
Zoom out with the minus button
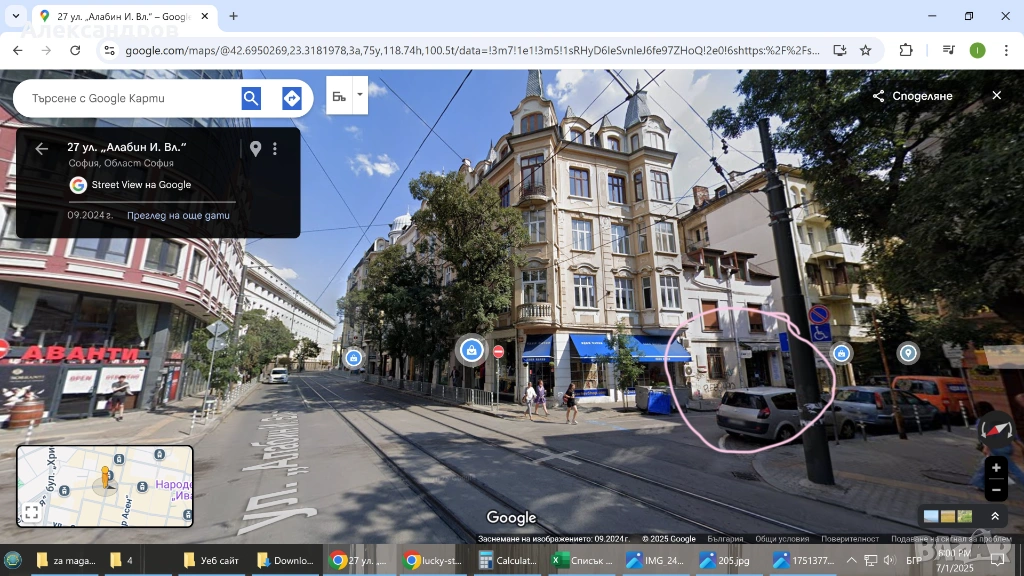point(995,490)
